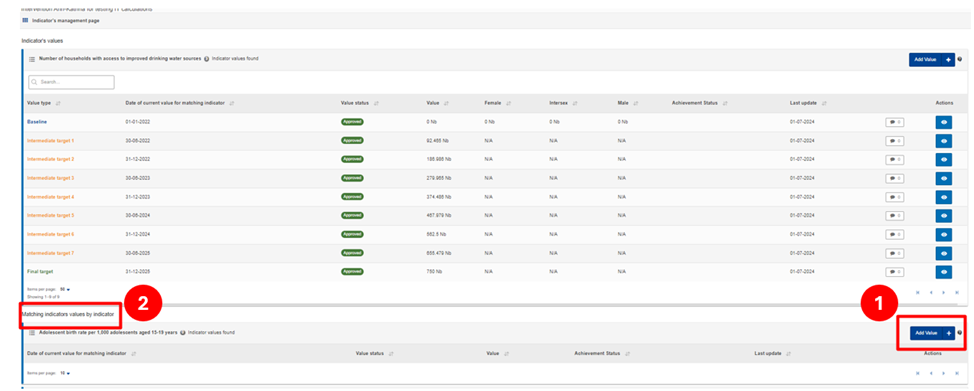Click the Approved badge in the Baseline row
This screenshot has height=391, width=974.
(352, 122)
